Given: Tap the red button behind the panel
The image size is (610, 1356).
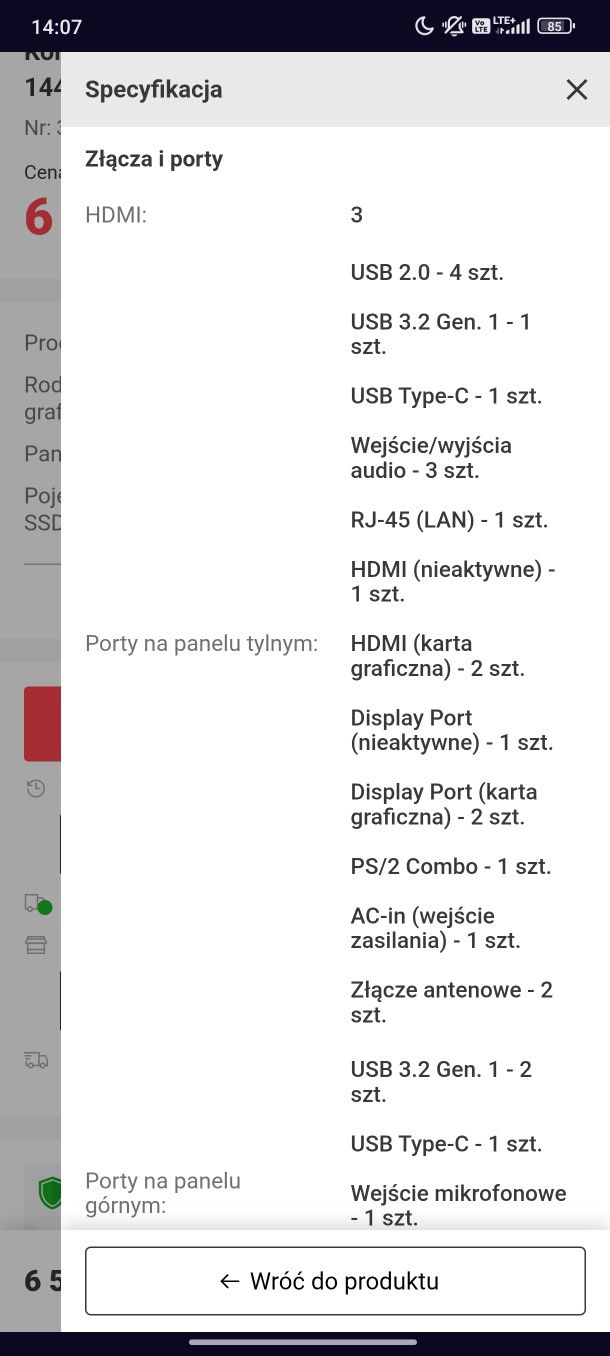Looking at the screenshot, I should 42,724.
